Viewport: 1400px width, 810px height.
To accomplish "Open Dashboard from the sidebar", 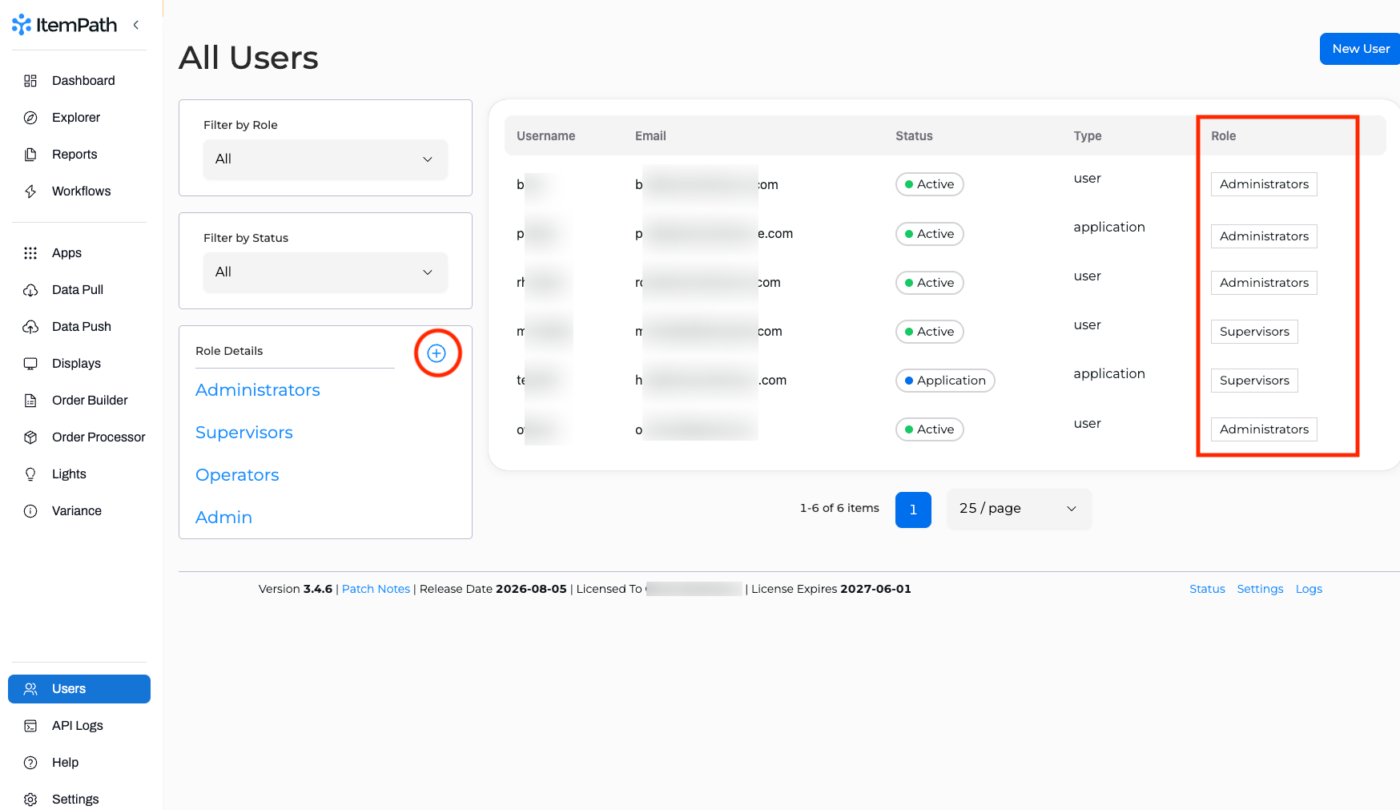I will pos(83,81).
